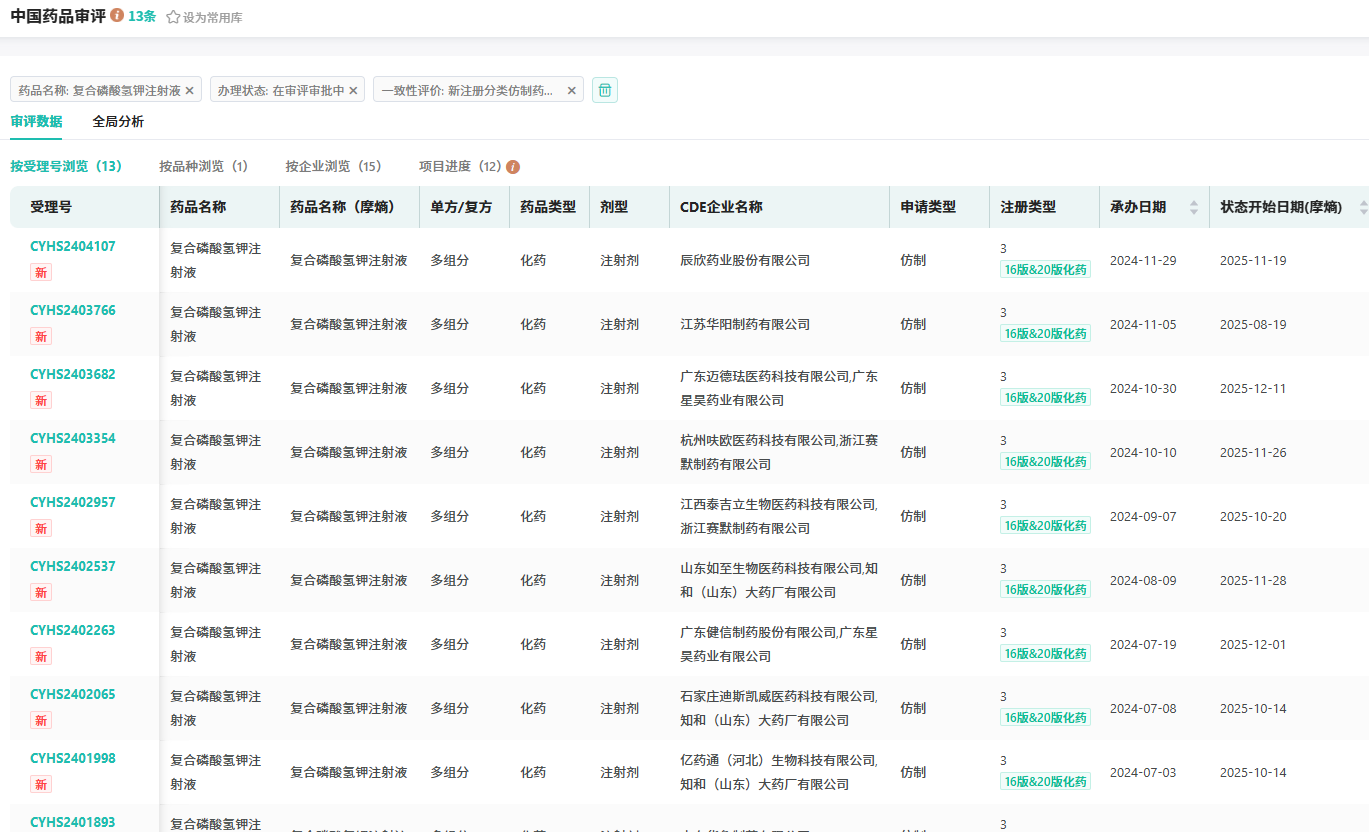Select the 审评数据 tab

pos(36,122)
